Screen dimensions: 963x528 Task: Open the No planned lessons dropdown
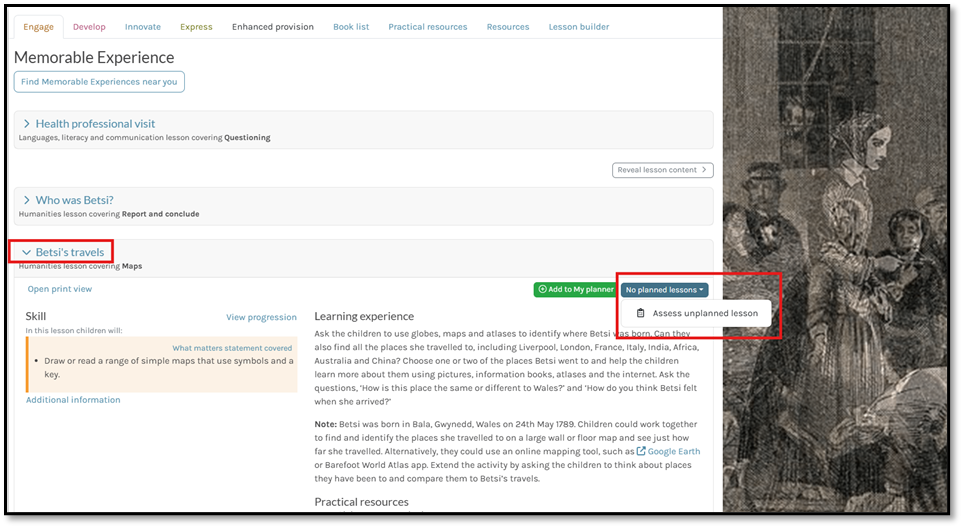[665, 290]
